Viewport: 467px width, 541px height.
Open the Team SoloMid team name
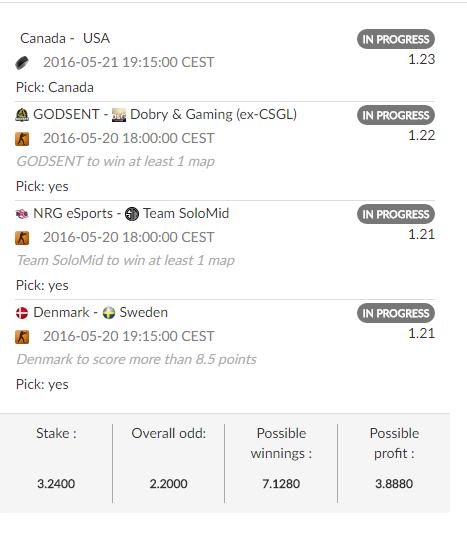(186, 214)
